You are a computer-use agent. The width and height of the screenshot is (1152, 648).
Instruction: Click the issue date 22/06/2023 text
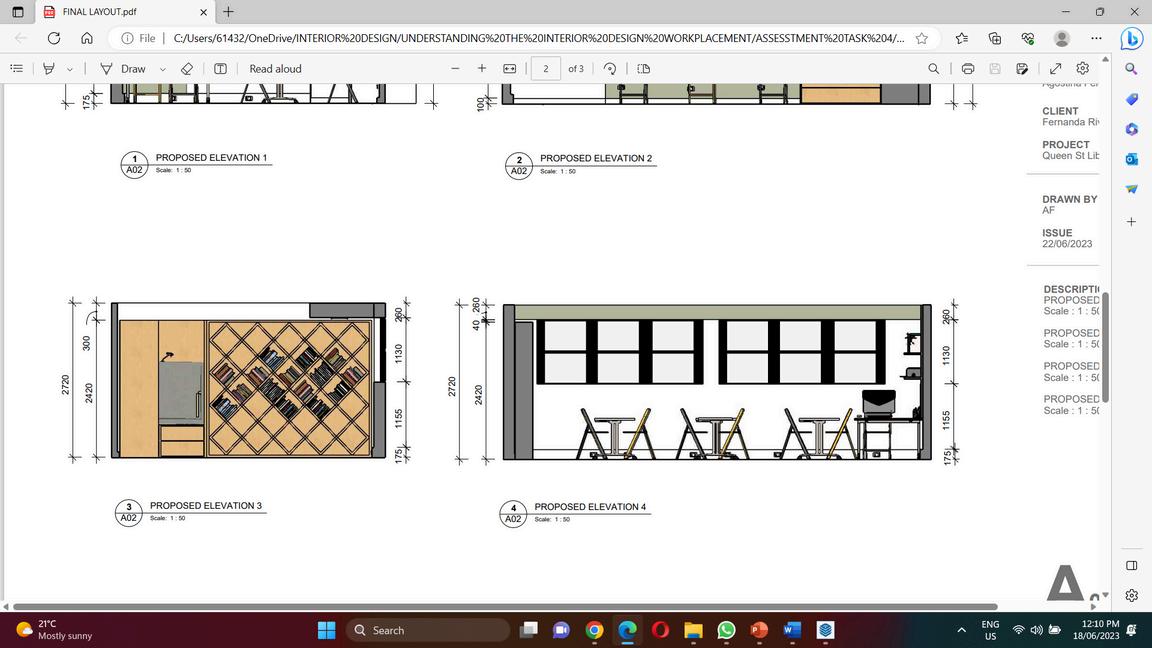(x=1067, y=244)
